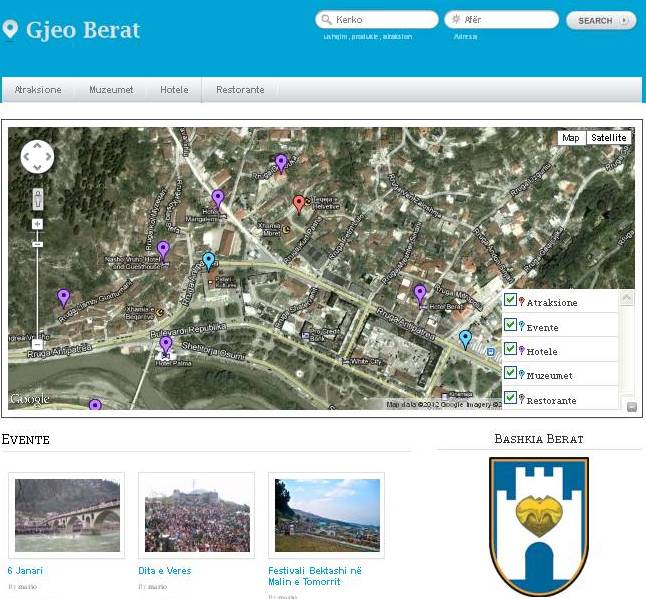
Task: Zoom out with the map minus button
Action: [x=37, y=243]
